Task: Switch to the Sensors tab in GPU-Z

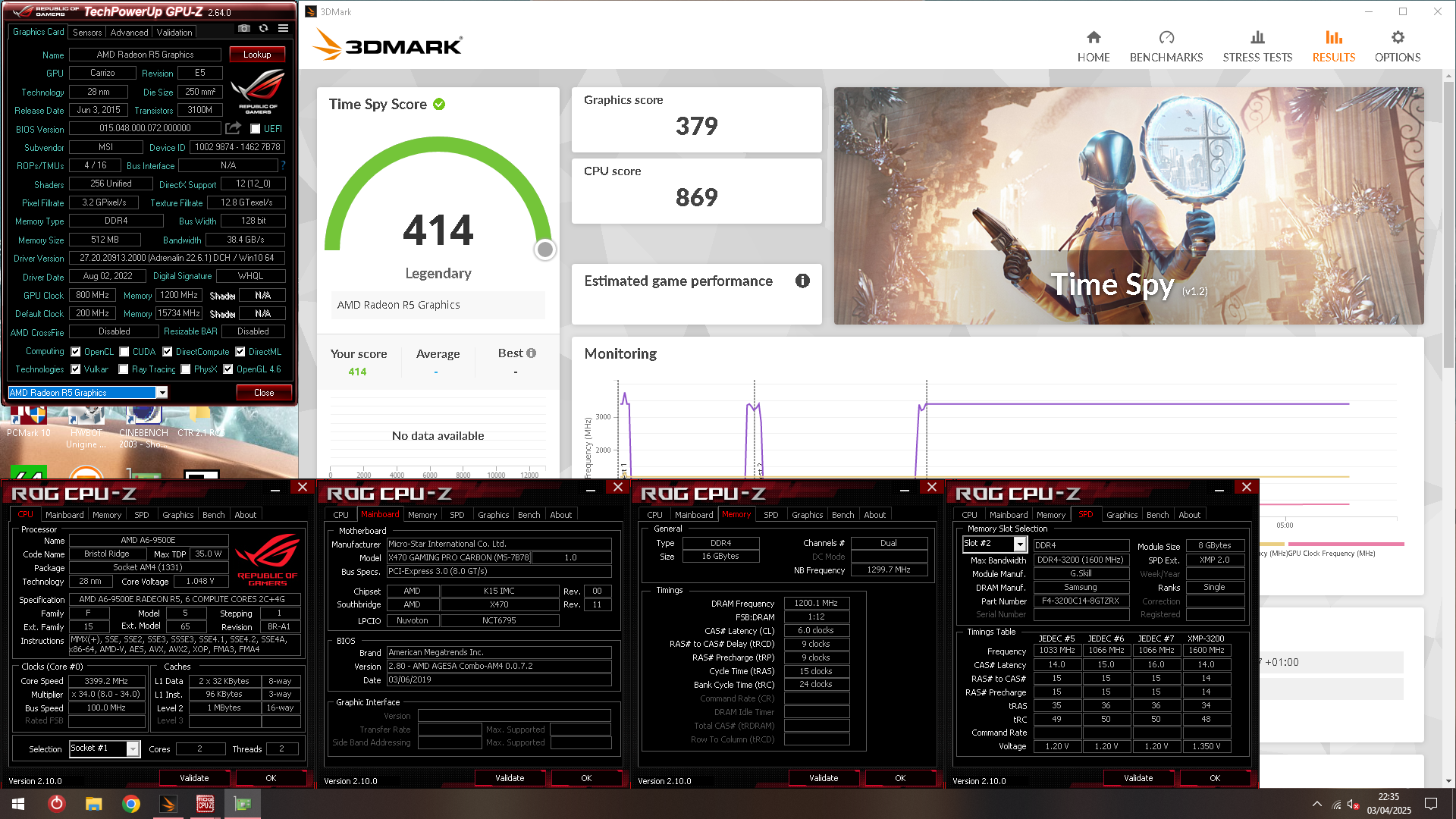Action: pyautogui.click(x=87, y=33)
